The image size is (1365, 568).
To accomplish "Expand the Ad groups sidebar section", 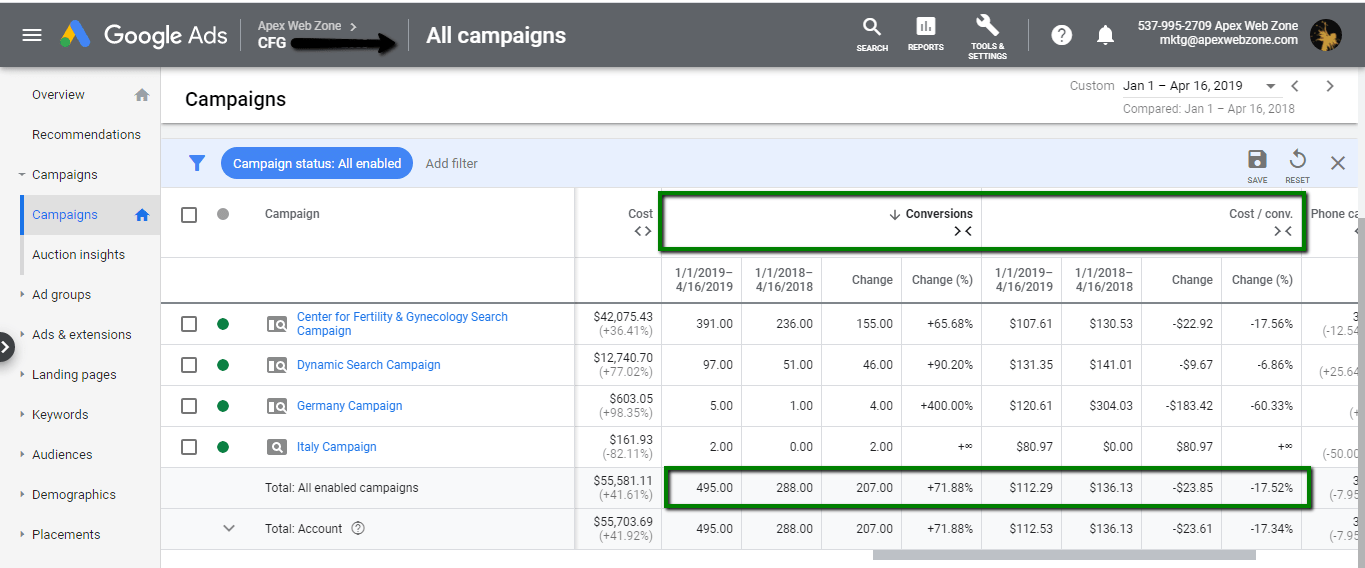I will [x=22, y=295].
